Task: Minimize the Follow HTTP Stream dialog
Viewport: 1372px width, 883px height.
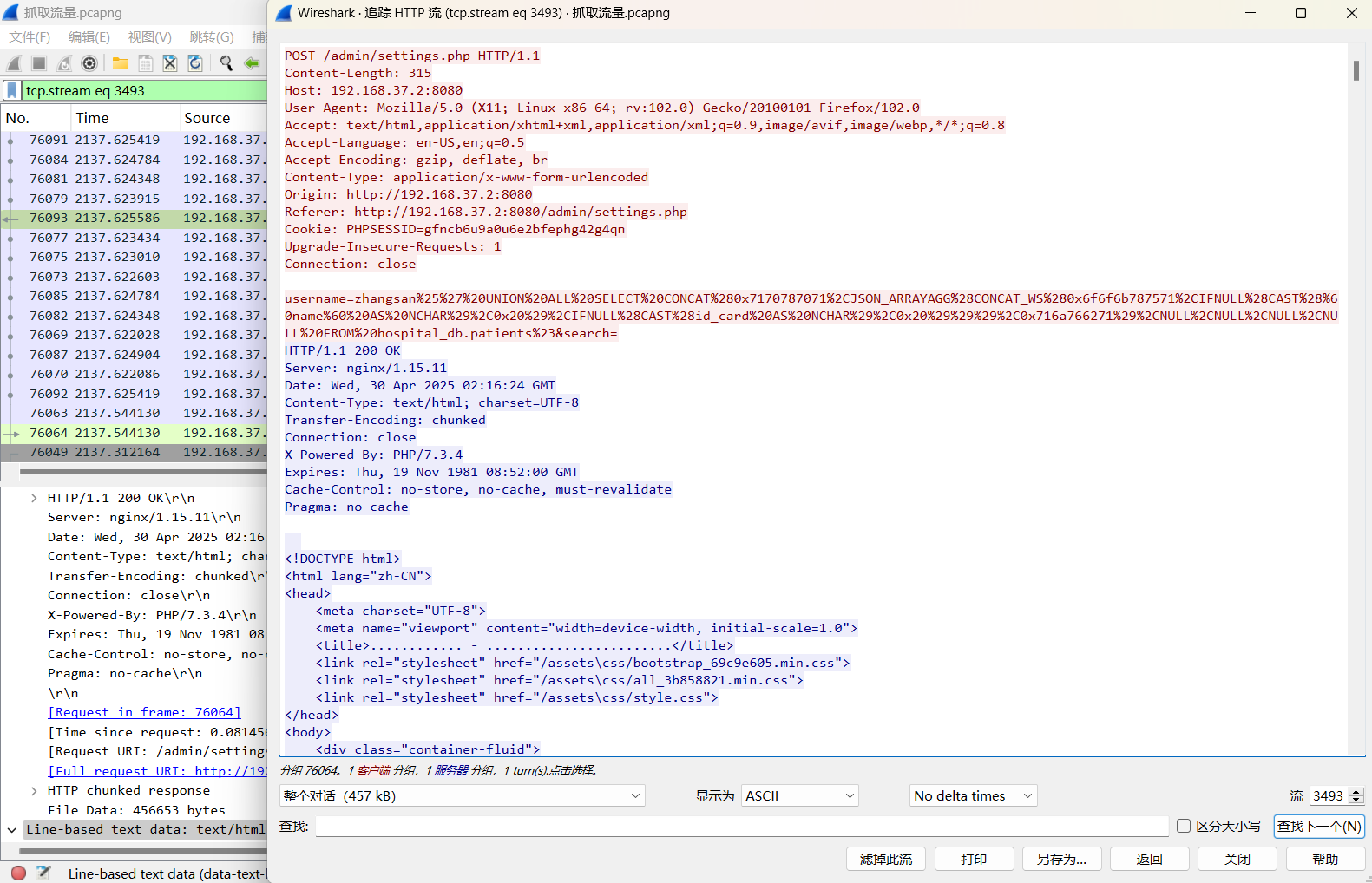Action: click(x=1251, y=13)
